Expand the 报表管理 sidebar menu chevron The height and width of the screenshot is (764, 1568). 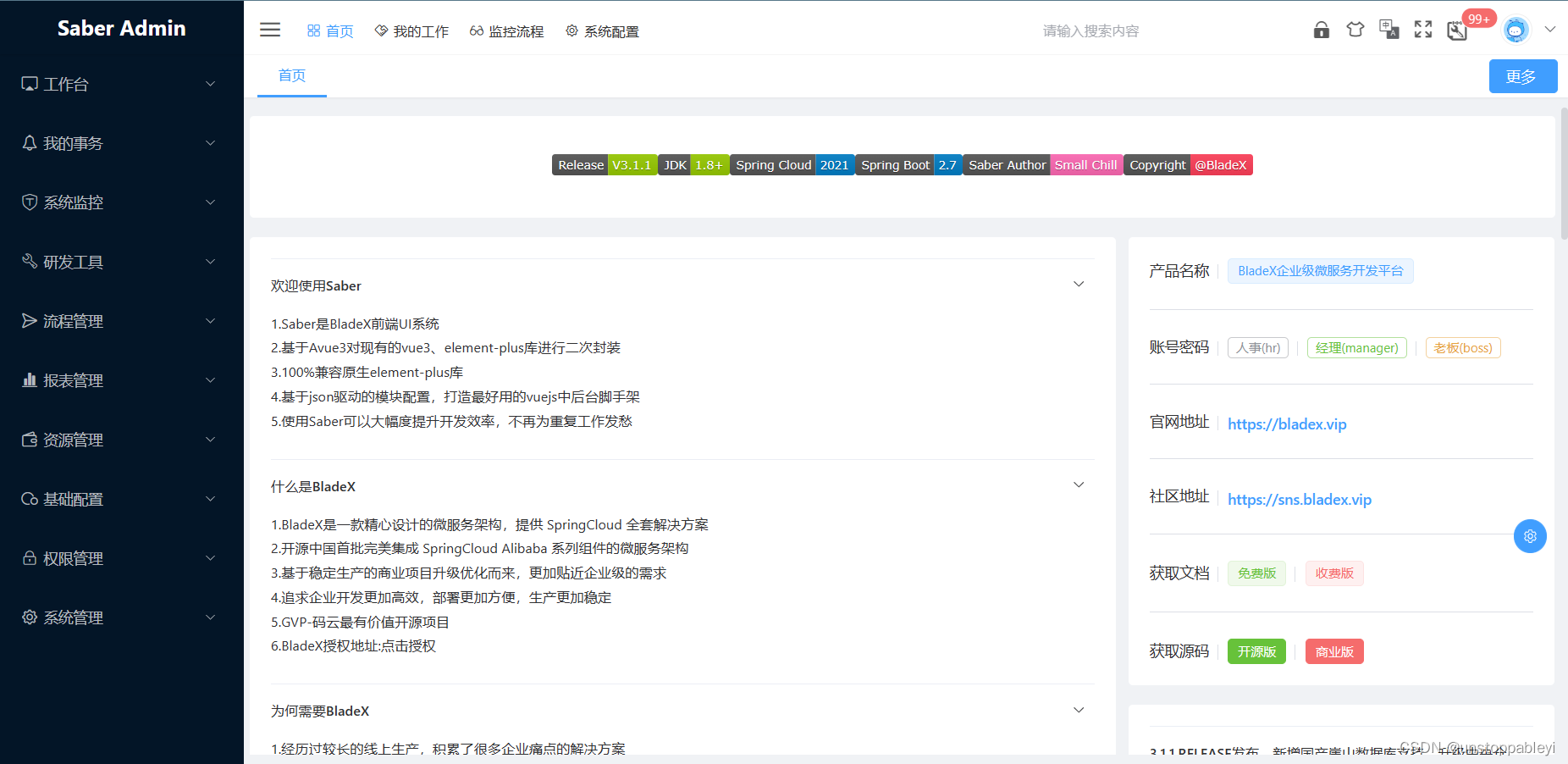(211, 380)
